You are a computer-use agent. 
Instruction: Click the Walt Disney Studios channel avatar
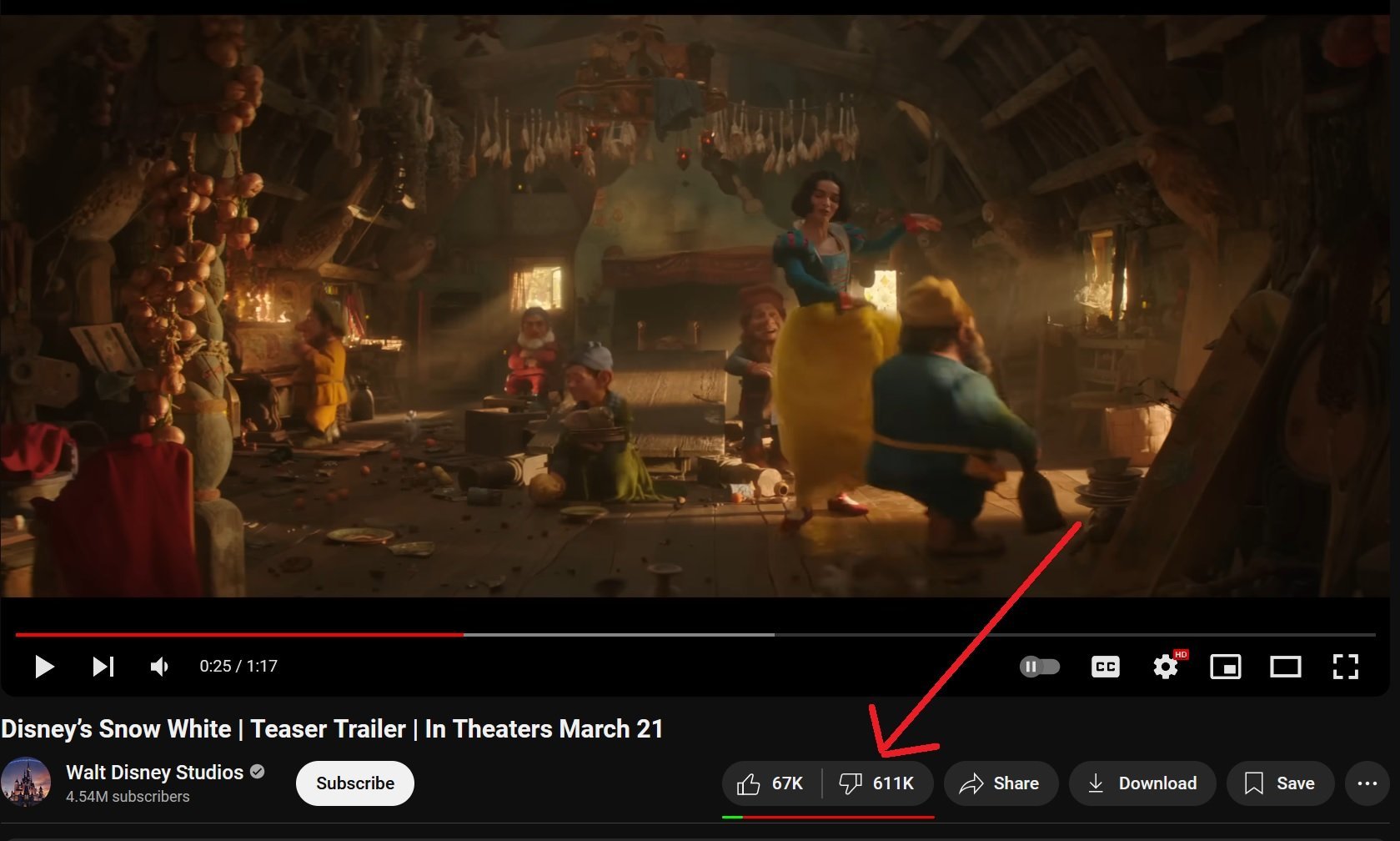[26, 783]
